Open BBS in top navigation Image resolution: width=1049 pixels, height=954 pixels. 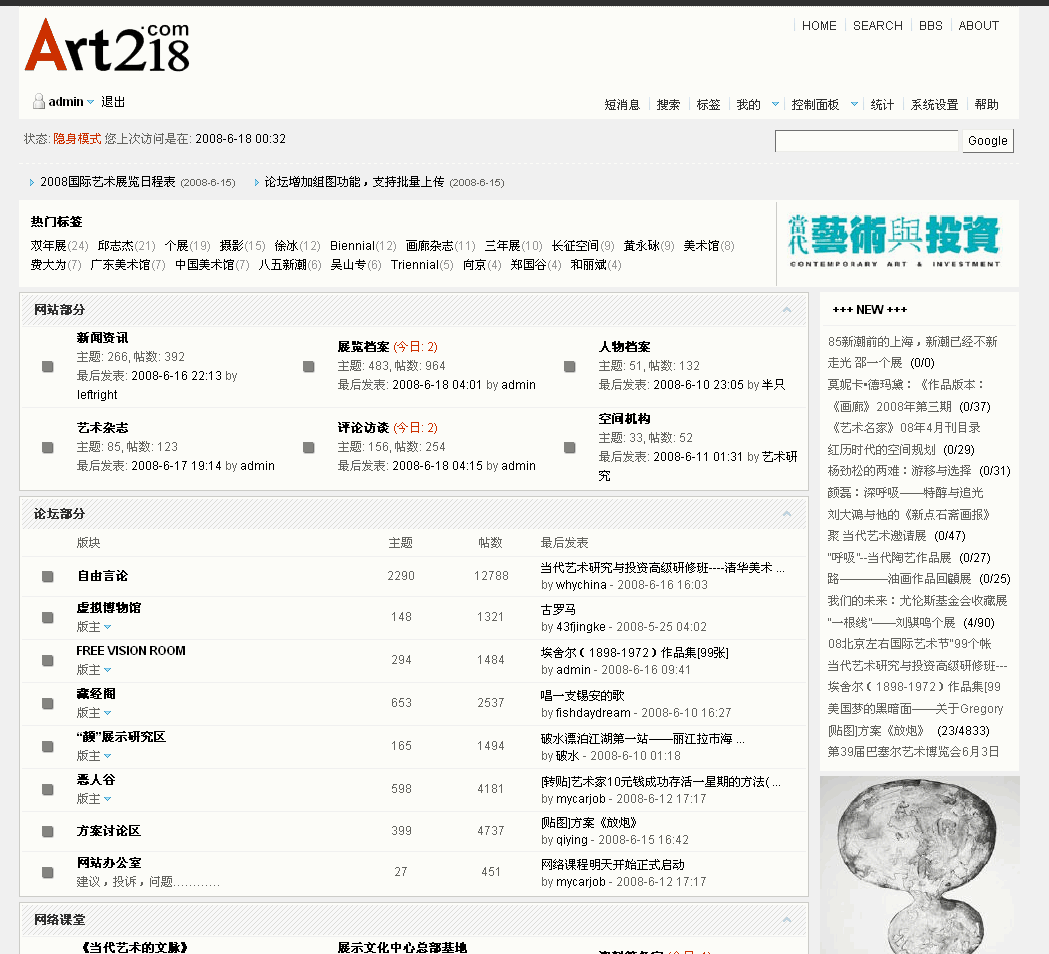pyautogui.click(x=931, y=25)
